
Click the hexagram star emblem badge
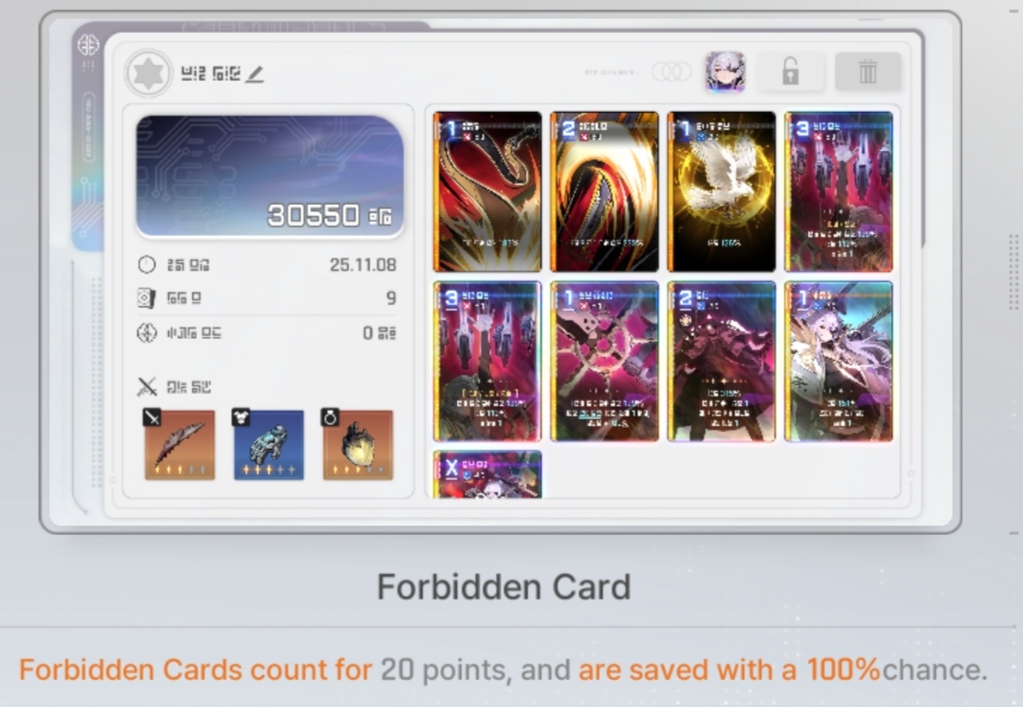(x=148, y=73)
